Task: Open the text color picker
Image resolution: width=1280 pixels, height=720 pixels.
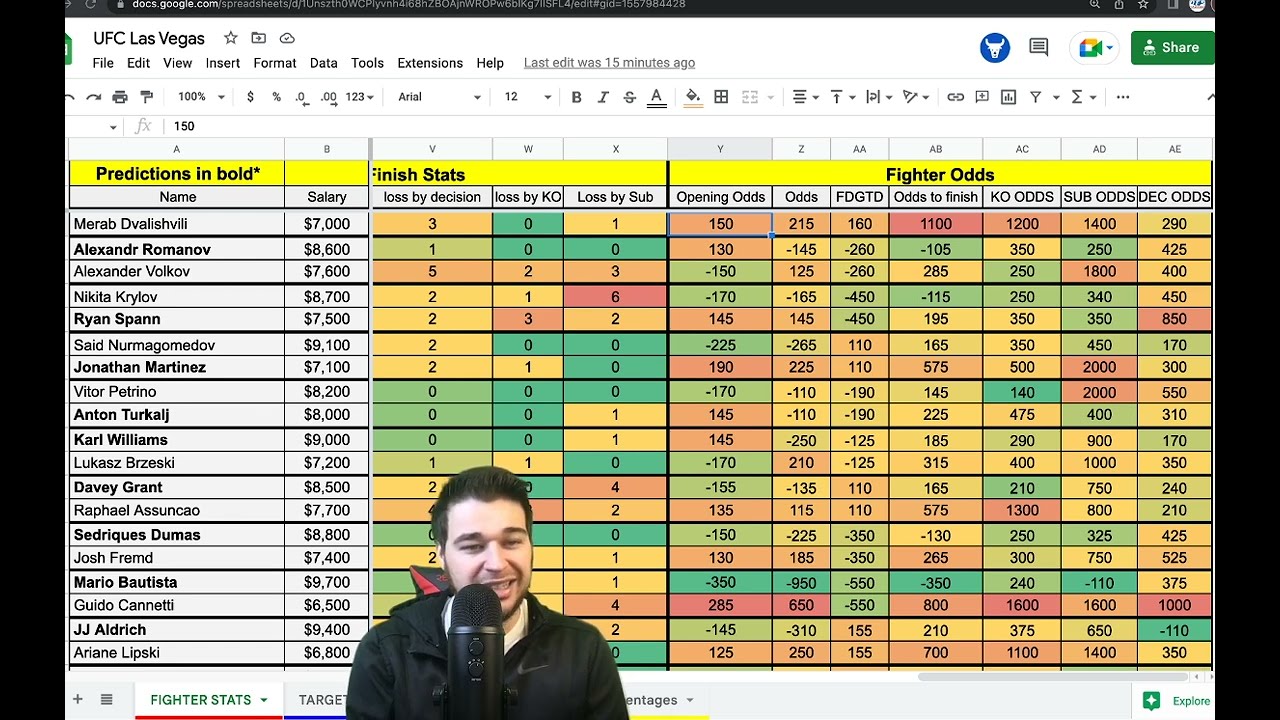Action: click(x=657, y=97)
